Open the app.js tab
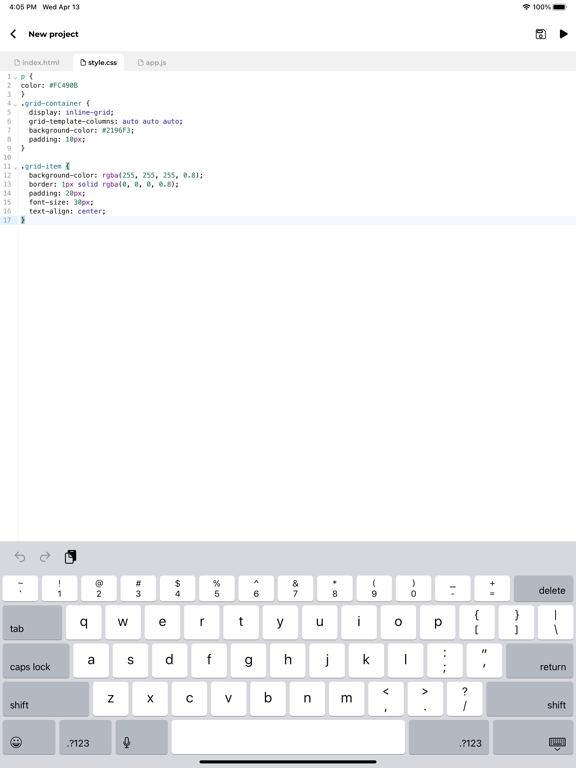This screenshot has height=768, width=576. 152,63
